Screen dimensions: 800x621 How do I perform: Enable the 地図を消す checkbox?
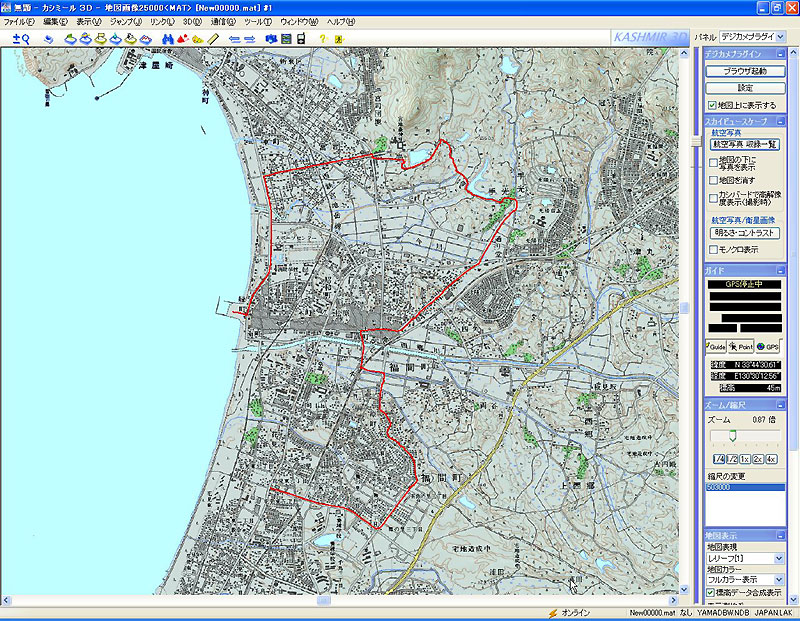[713, 180]
